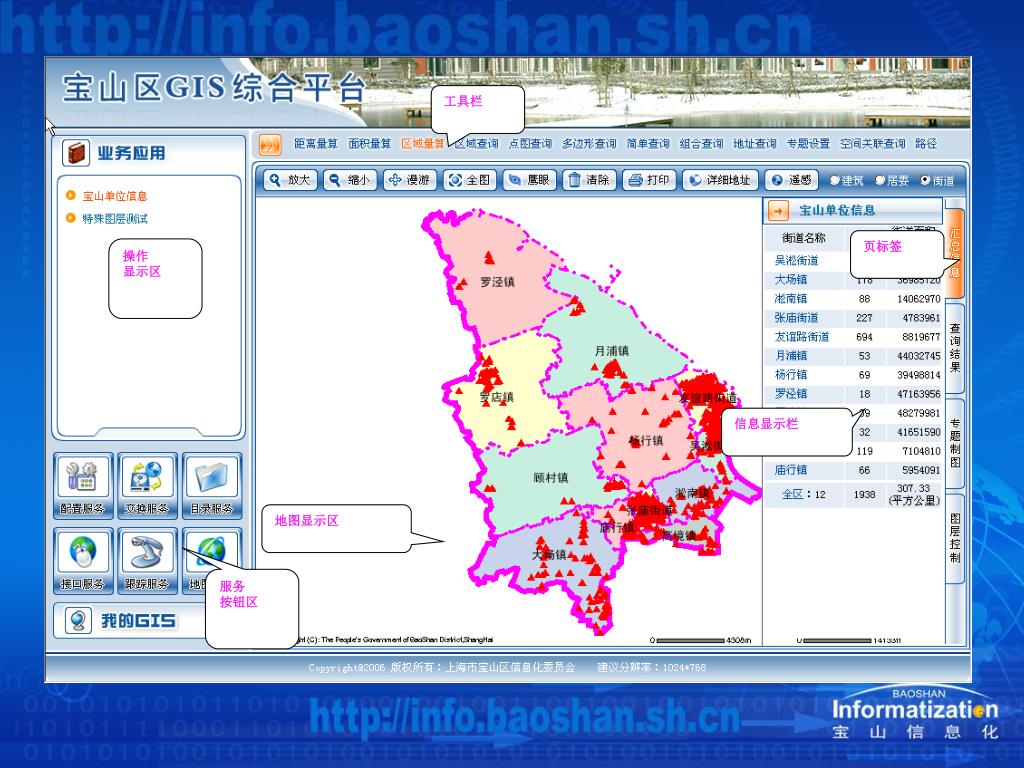The height and width of the screenshot is (768, 1024).
Task: Switch to 遥感 remote sensing view
Action: (792, 180)
